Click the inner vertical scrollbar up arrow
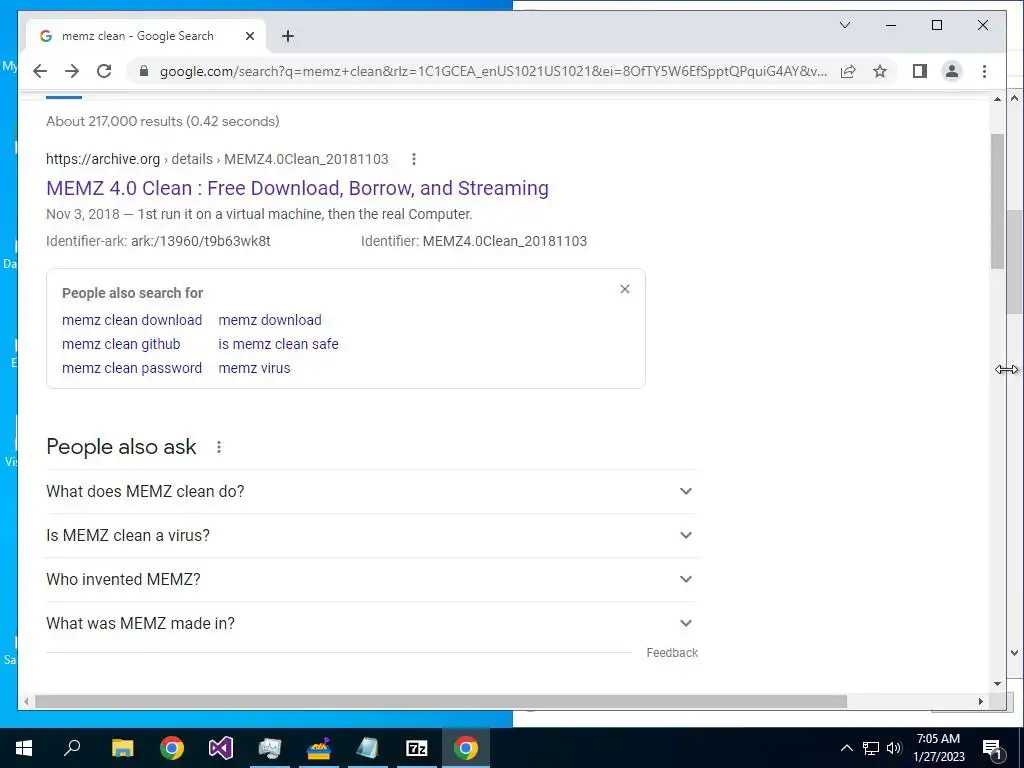The width and height of the screenshot is (1024, 768). (997, 99)
